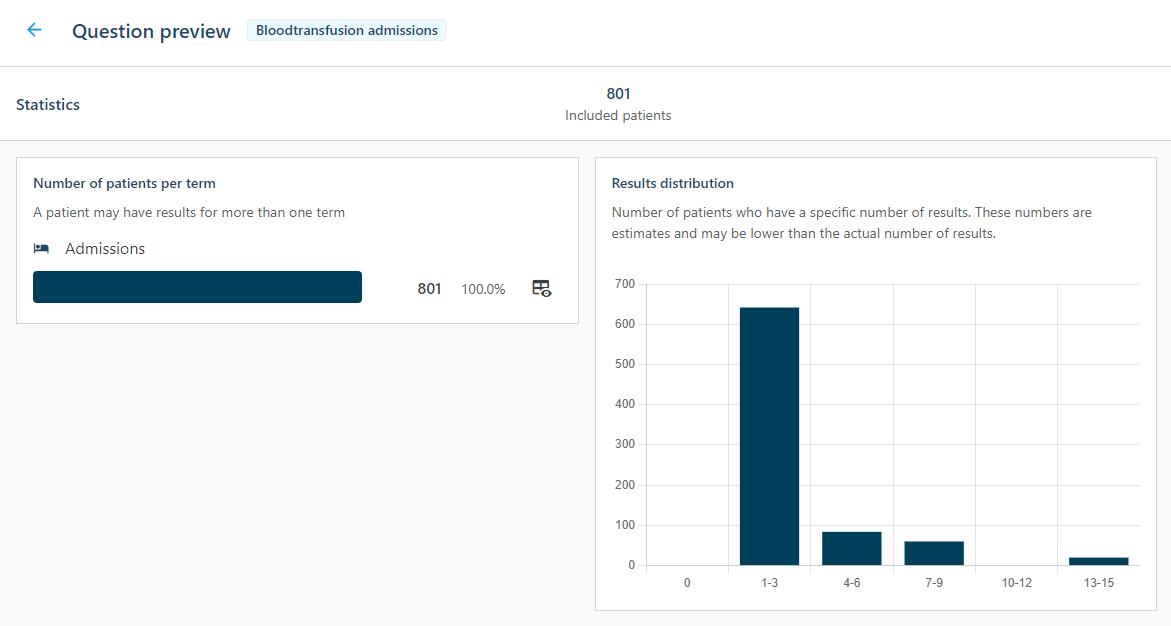Open the Admissions table preview icon
Image resolution: width=1171 pixels, height=626 pixels.
click(541, 288)
